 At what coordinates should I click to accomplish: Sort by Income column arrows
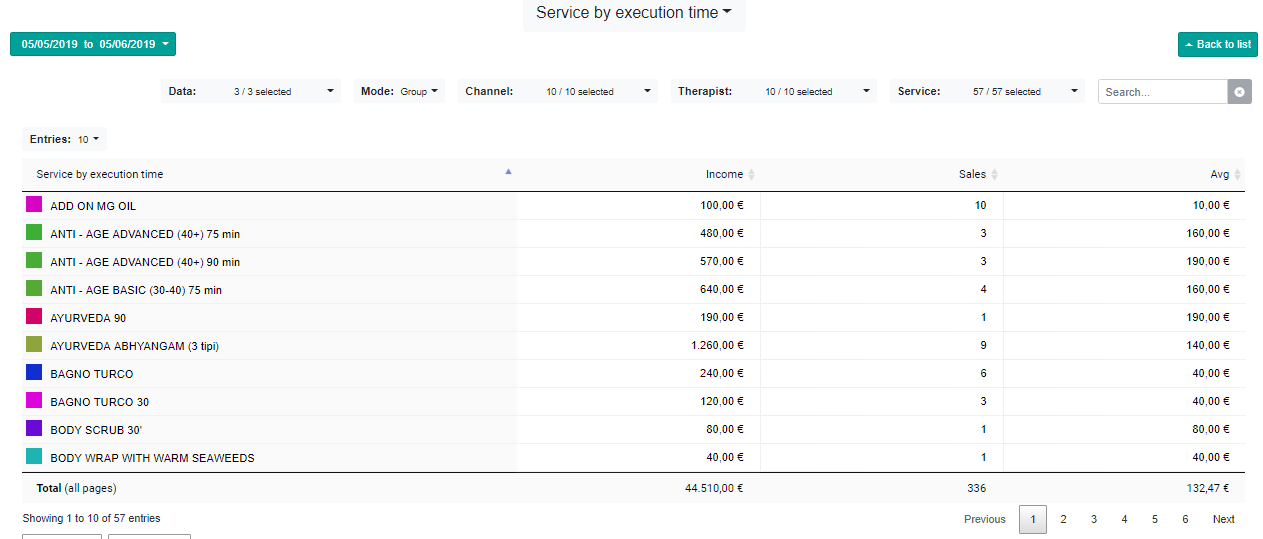pyautogui.click(x=751, y=175)
